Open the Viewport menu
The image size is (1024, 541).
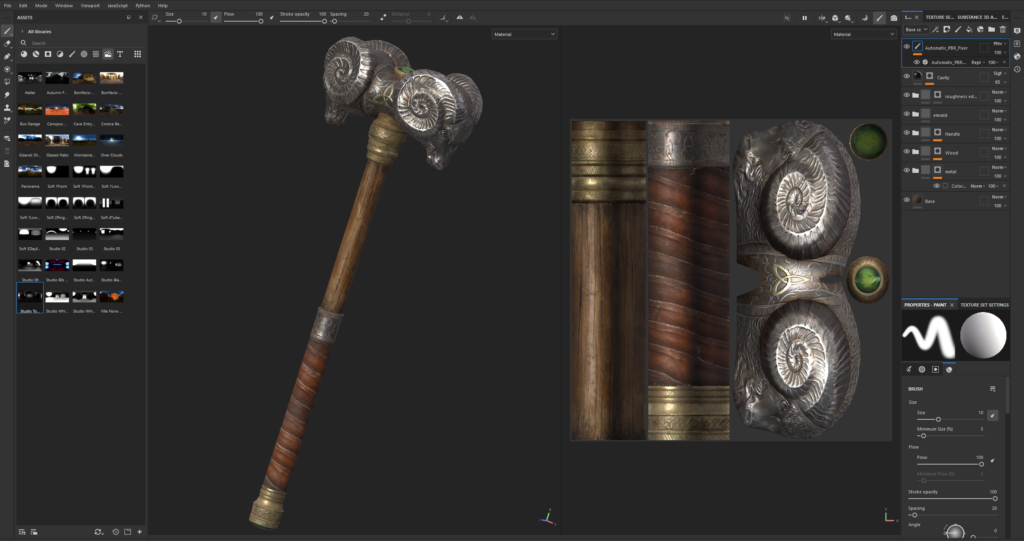pos(89,5)
